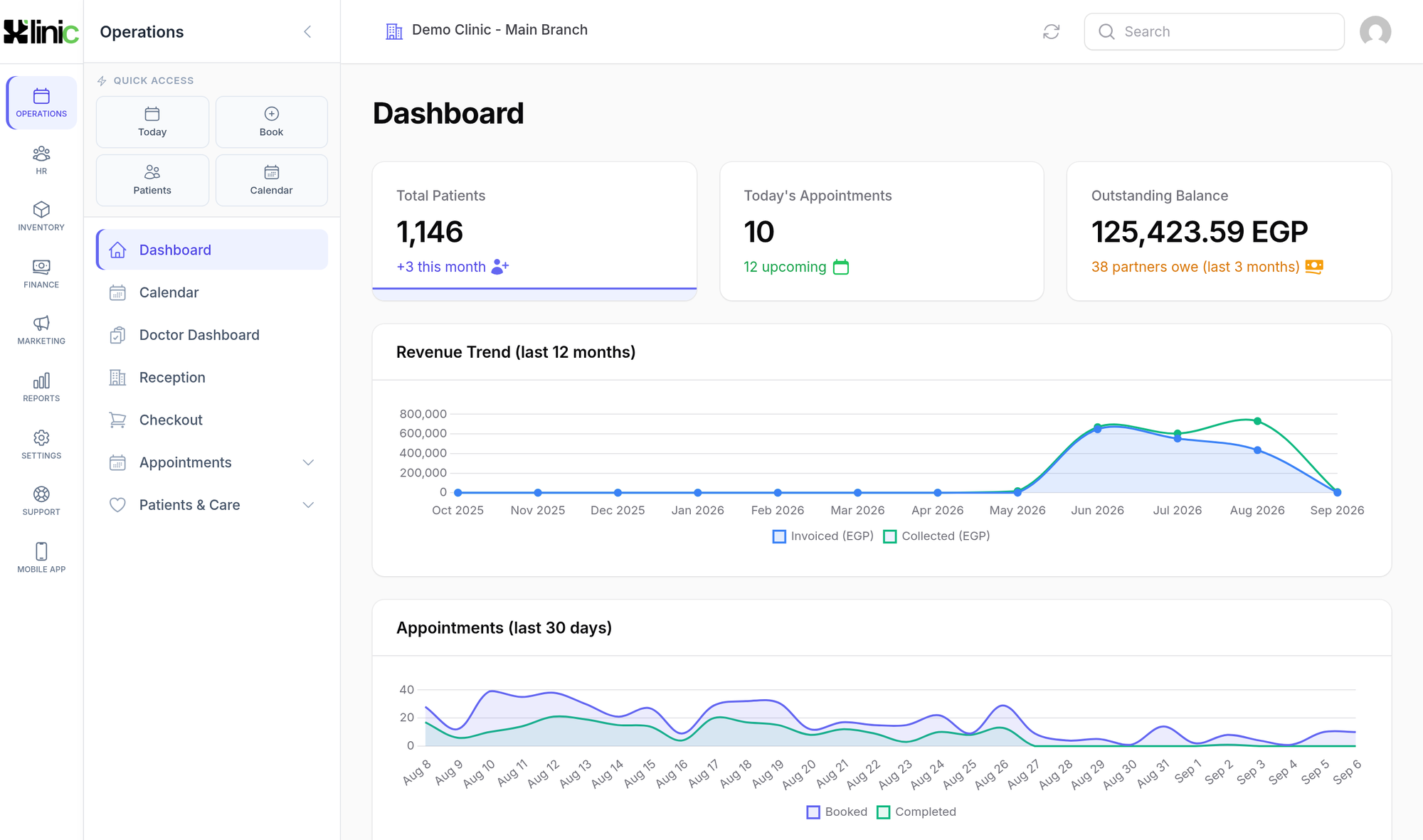The width and height of the screenshot is (1423, 840).
Task: Click the Klinic logo
Action: coord(41,31)
